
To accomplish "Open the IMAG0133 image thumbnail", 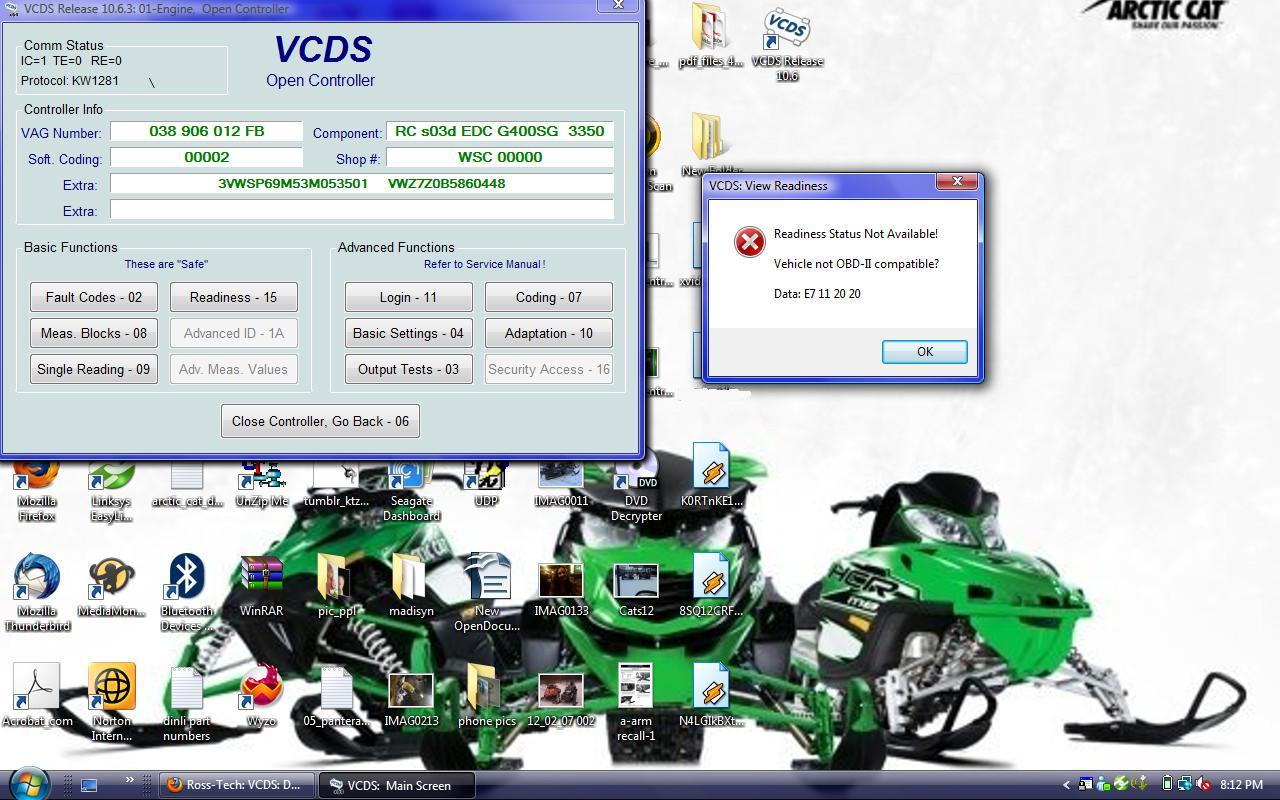I will 560,585.
